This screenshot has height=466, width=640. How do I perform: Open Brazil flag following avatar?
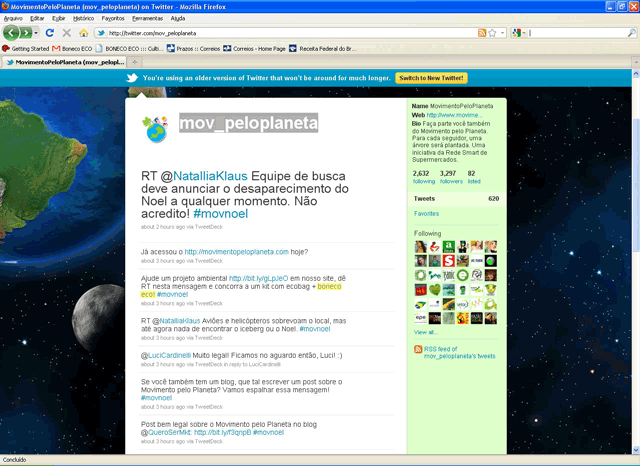420,304
